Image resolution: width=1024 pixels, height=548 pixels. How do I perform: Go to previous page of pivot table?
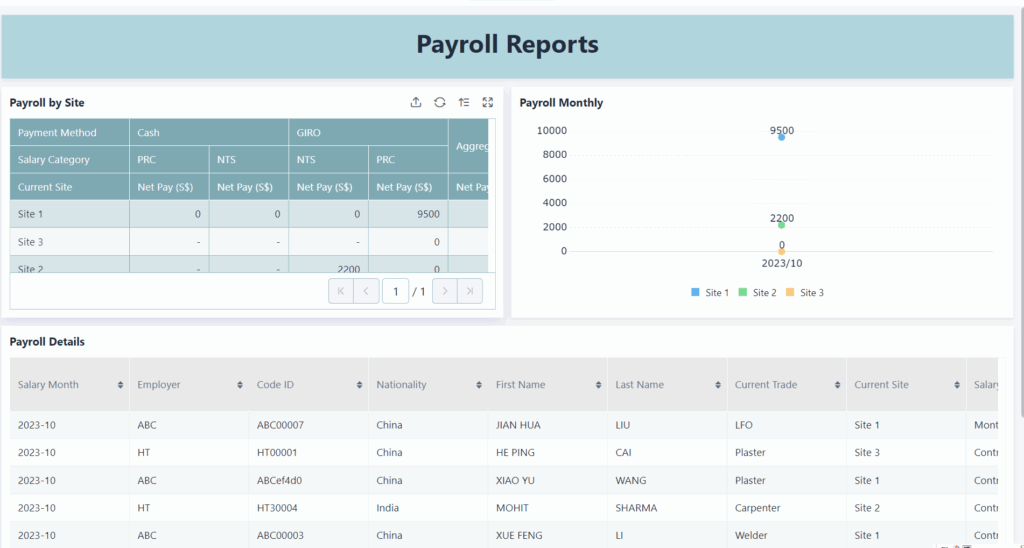click(366, 291)
